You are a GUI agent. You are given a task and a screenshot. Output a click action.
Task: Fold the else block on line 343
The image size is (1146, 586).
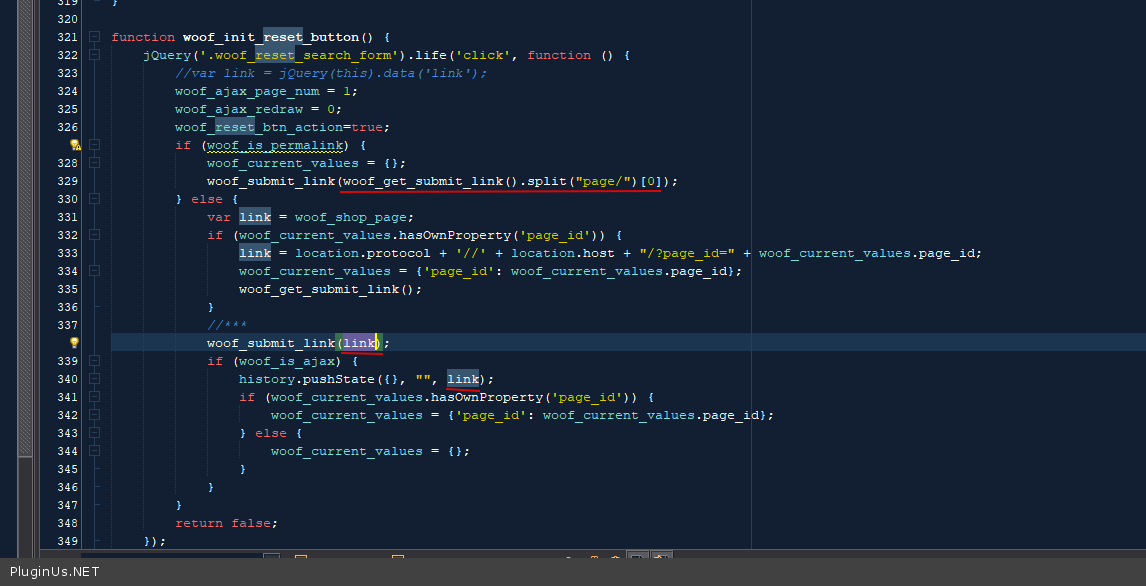tap(94, 433)
